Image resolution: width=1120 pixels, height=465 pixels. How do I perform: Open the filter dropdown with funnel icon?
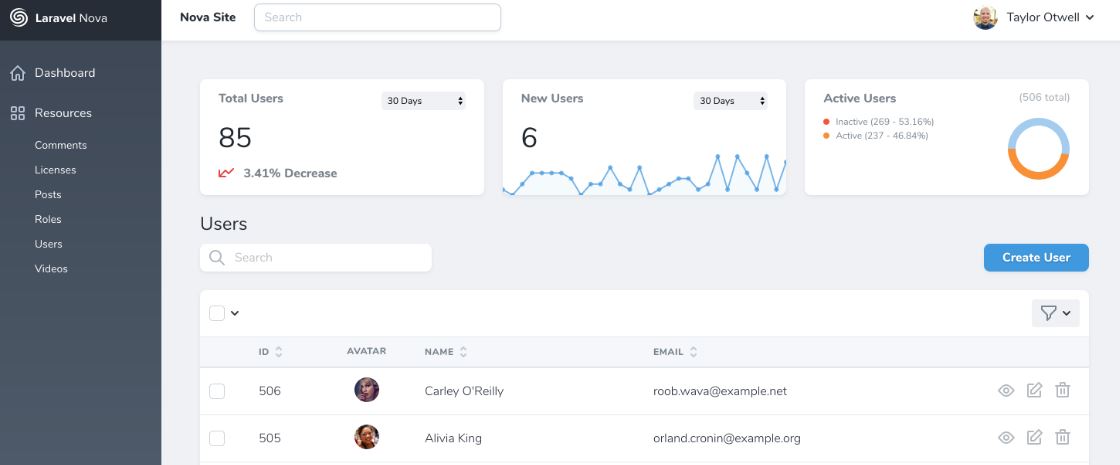coord(1055,313)
